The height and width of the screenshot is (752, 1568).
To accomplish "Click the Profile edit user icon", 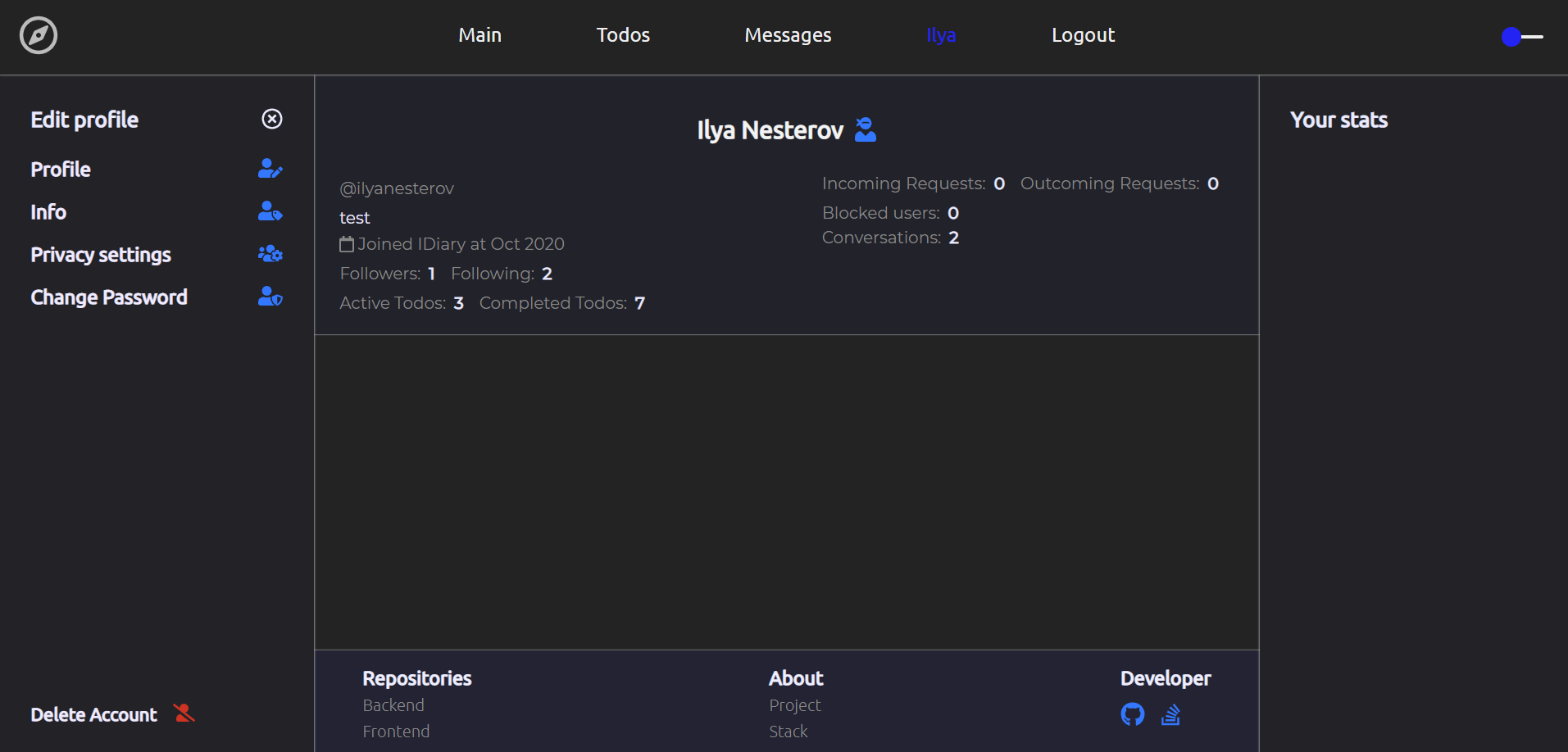I will point(270,169).
